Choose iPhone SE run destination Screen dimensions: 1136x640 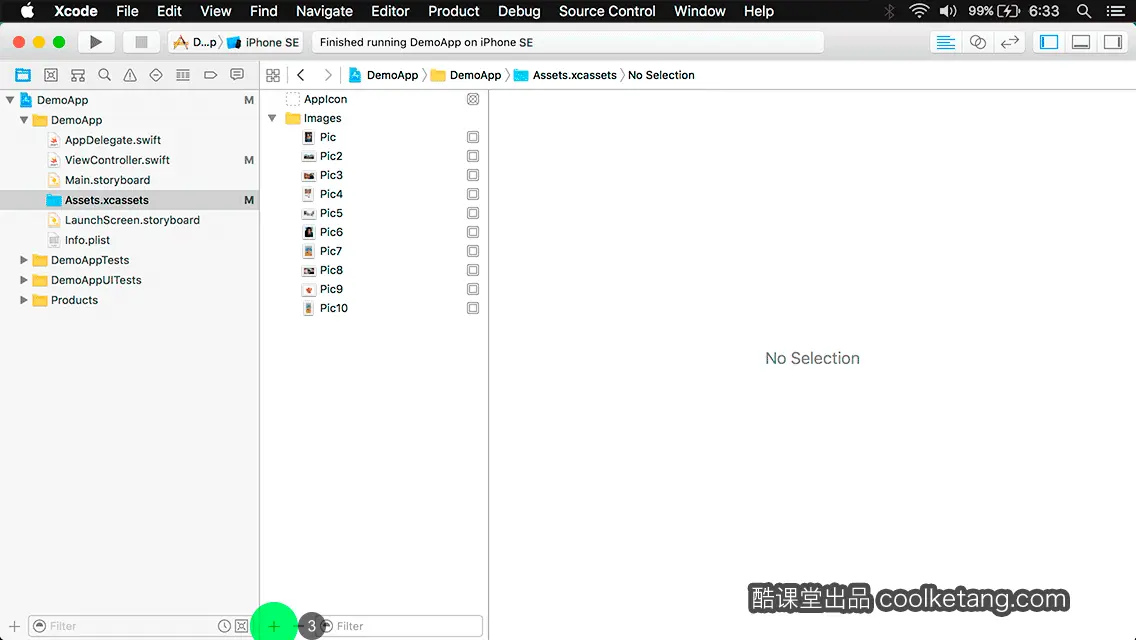[263, 42]
